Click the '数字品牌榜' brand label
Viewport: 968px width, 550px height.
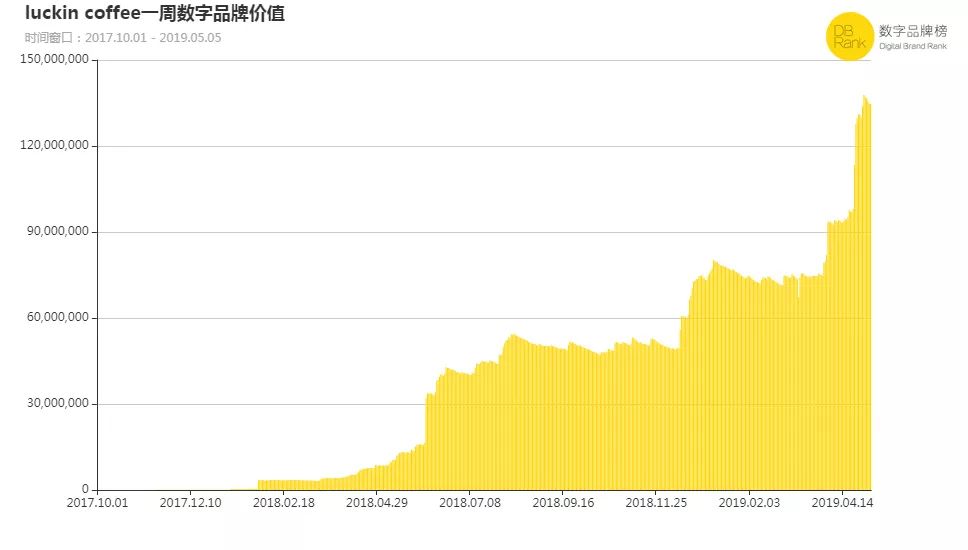click(912, 31)
